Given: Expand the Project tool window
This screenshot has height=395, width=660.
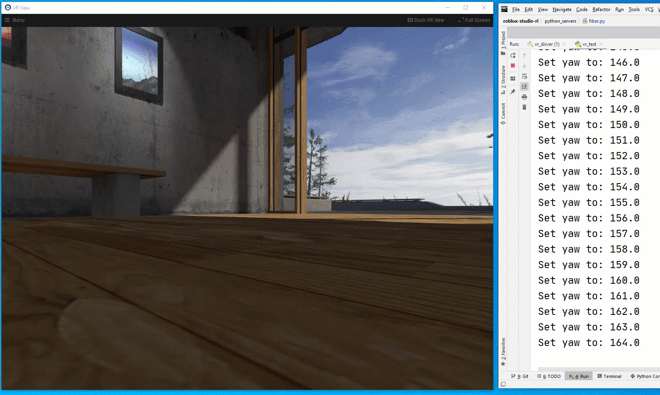Looking at the screenshot, I should [503, 43].
